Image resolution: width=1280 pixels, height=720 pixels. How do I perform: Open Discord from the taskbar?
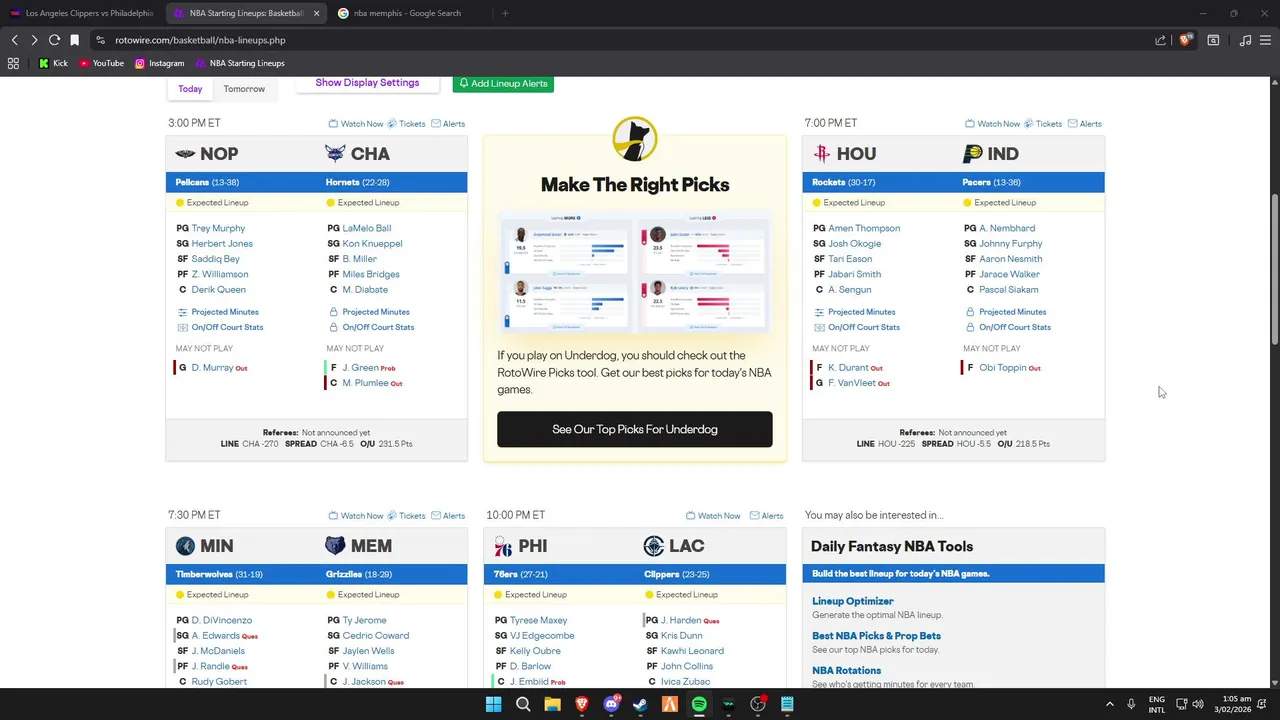coord(611,704)
